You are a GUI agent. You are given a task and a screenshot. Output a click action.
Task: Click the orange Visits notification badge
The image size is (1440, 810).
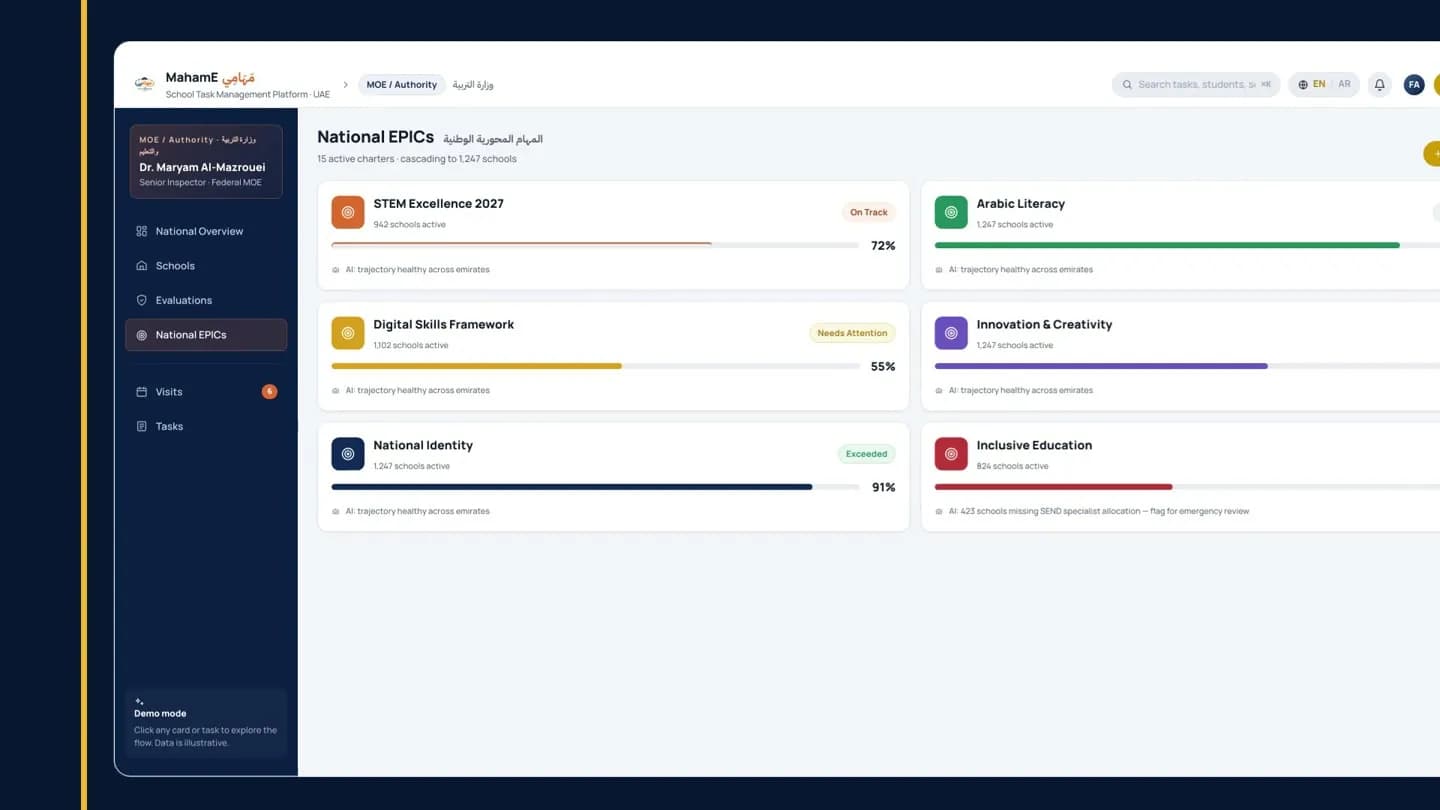(x=269, y=392)
